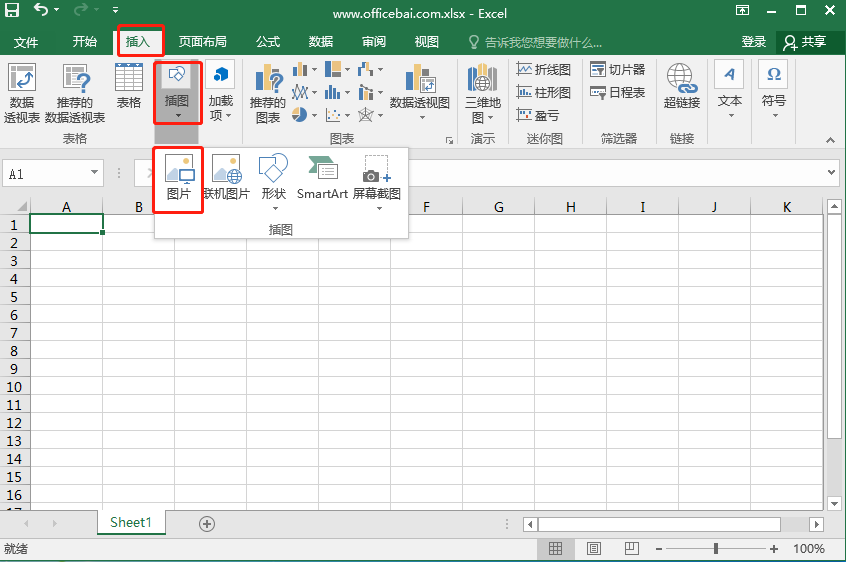Click 推荐的图表 recommended charts

click(x=268, y=93)
